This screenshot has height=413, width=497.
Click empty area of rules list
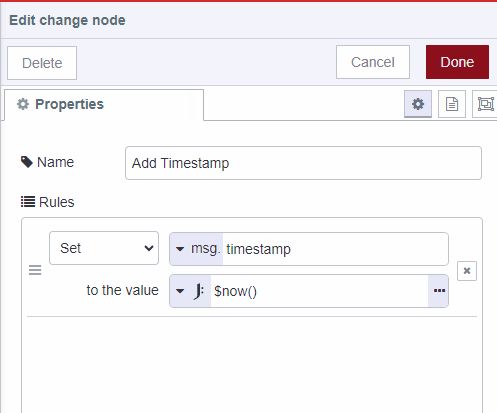tap(252, 363)
